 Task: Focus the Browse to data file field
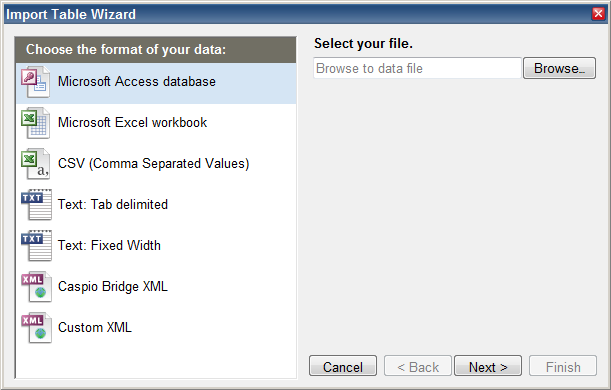(x=417, y=68)
